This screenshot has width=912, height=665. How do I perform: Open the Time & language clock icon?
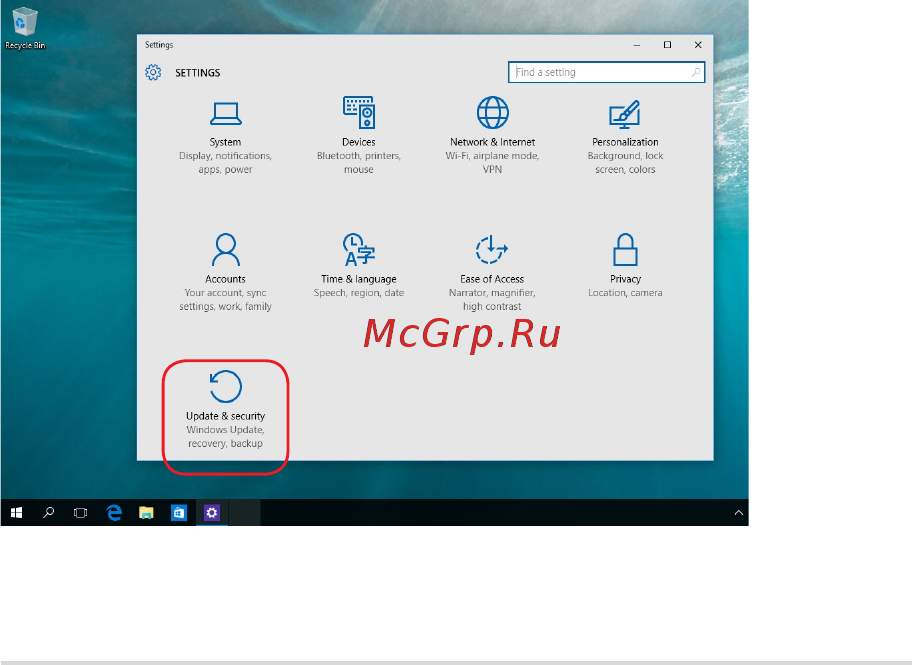tap(359, 250)
